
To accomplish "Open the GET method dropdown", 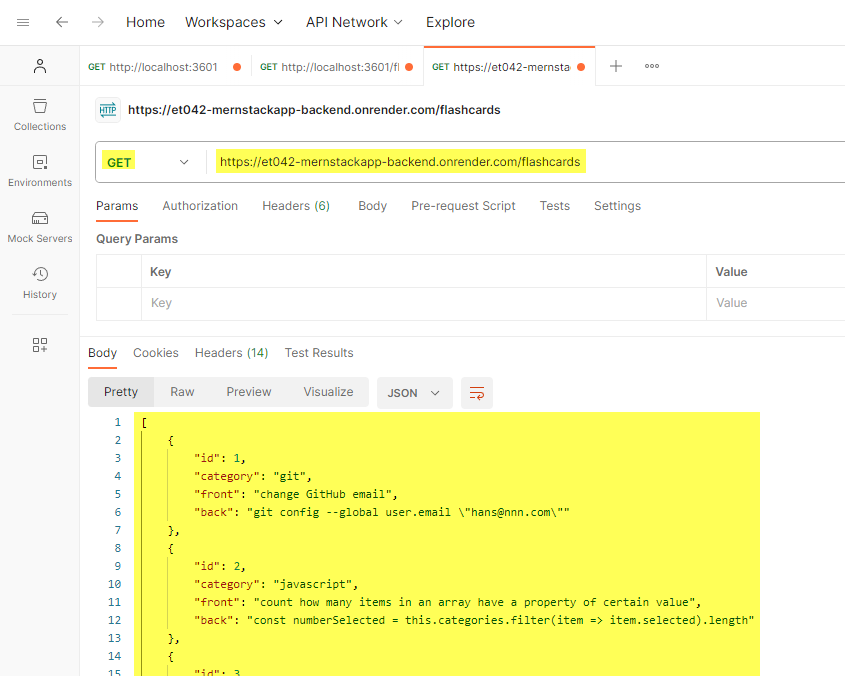I will tap(148, 162).
